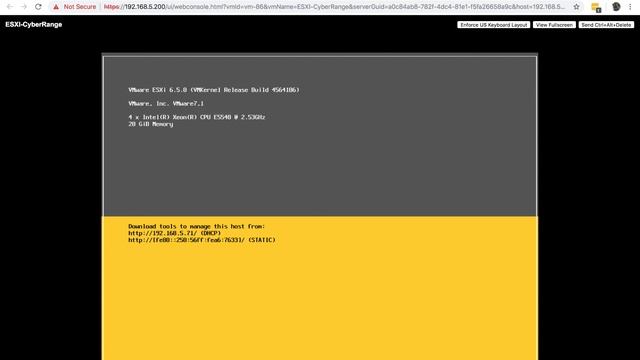Image resolution: width=640 pixels, height=360 pixels.
Task: Reload the web console page
Action: pos(38,7)
